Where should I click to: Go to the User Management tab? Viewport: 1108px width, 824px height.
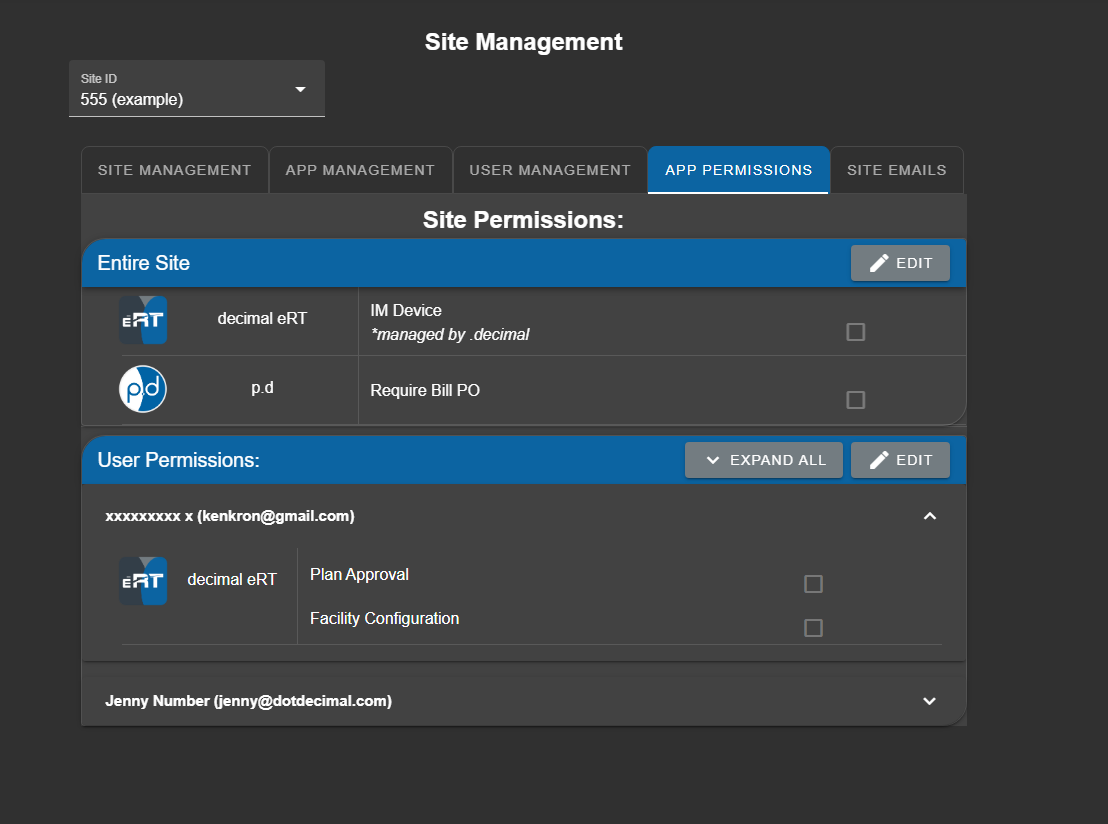pyautogui.click(x=550, y=170)
